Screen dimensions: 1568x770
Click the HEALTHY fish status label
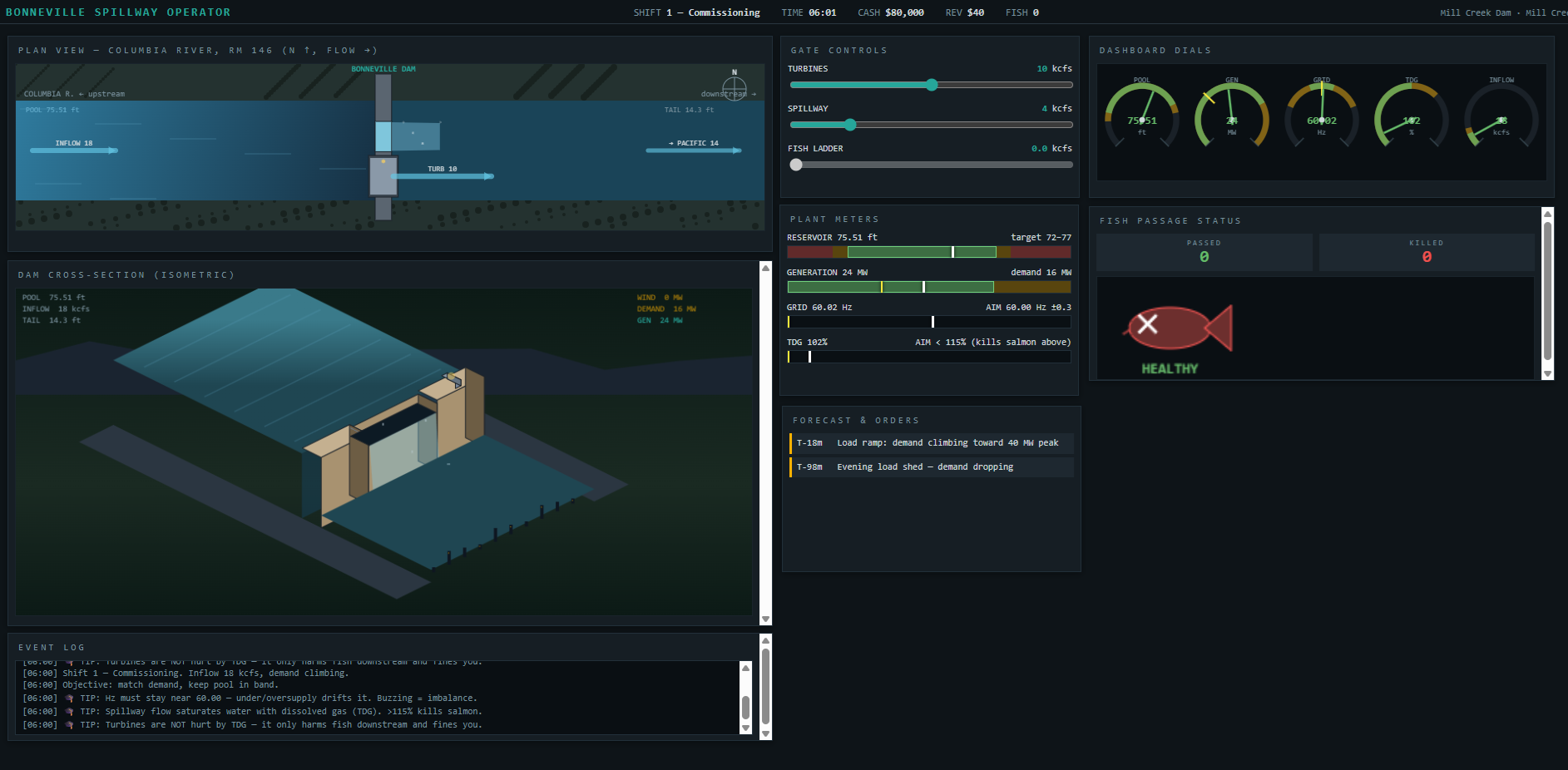(x=1170, y=368)
